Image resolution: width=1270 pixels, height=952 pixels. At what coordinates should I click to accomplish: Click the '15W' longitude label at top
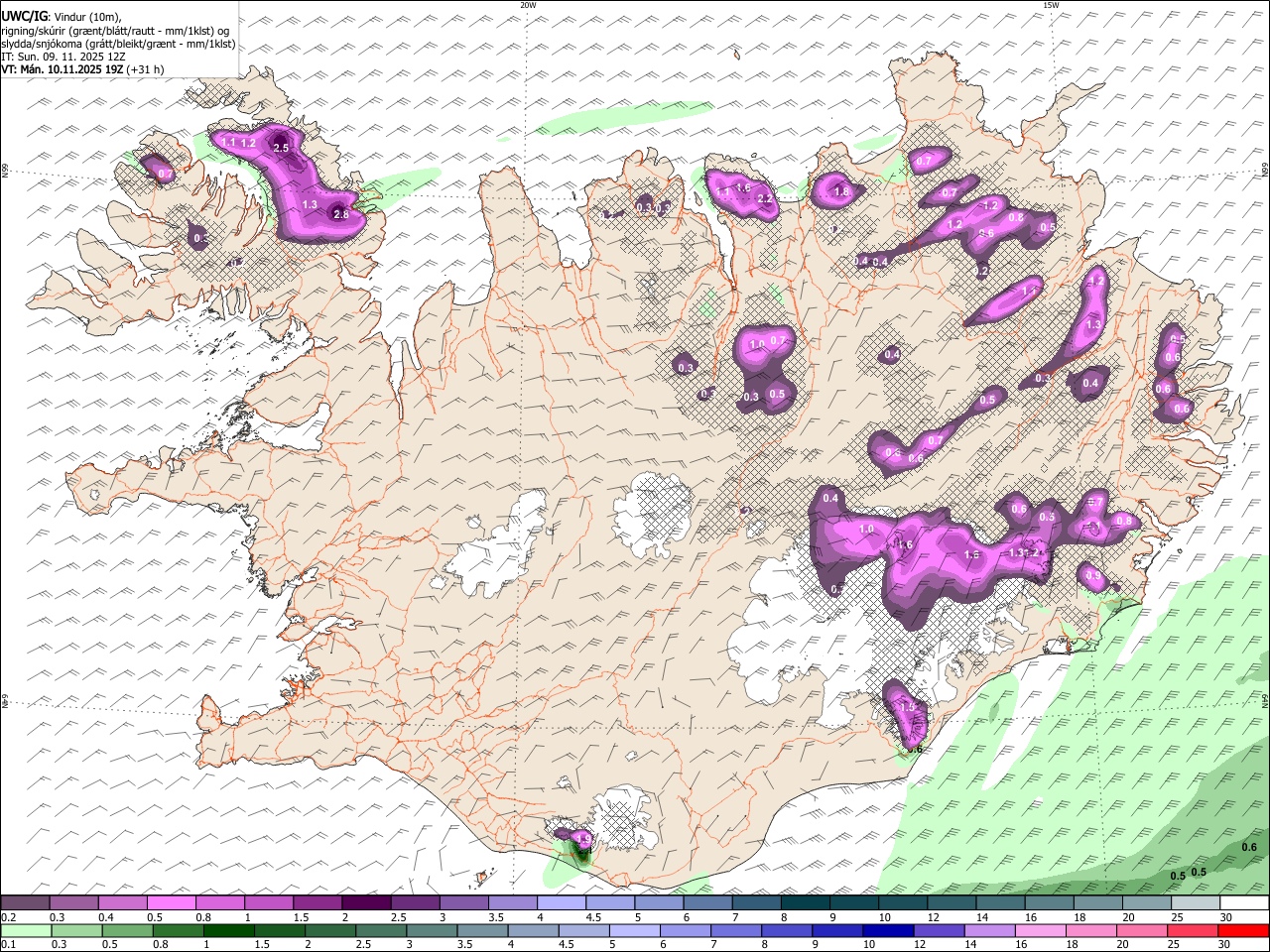(x=1051, y=5)
